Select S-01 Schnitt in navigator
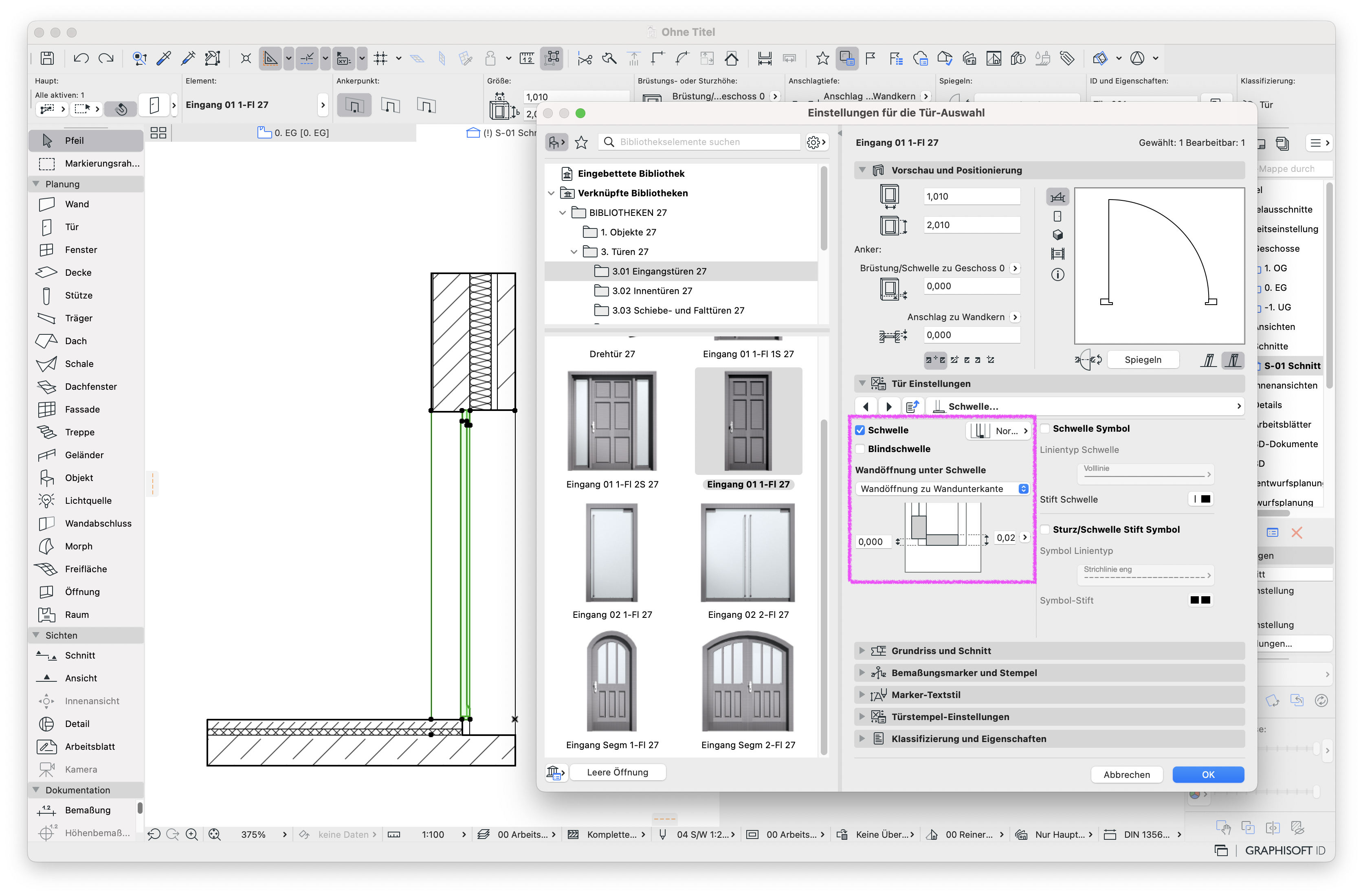 click(x=1292, y=366)
